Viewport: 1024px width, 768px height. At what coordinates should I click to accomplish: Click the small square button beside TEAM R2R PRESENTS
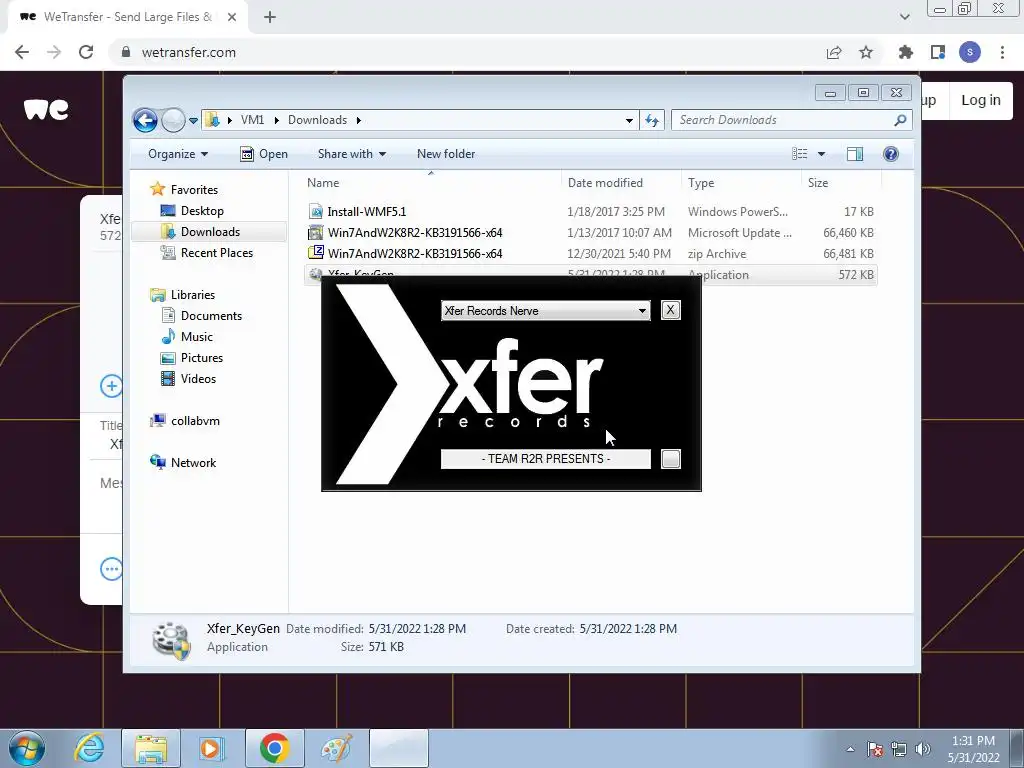671,458
